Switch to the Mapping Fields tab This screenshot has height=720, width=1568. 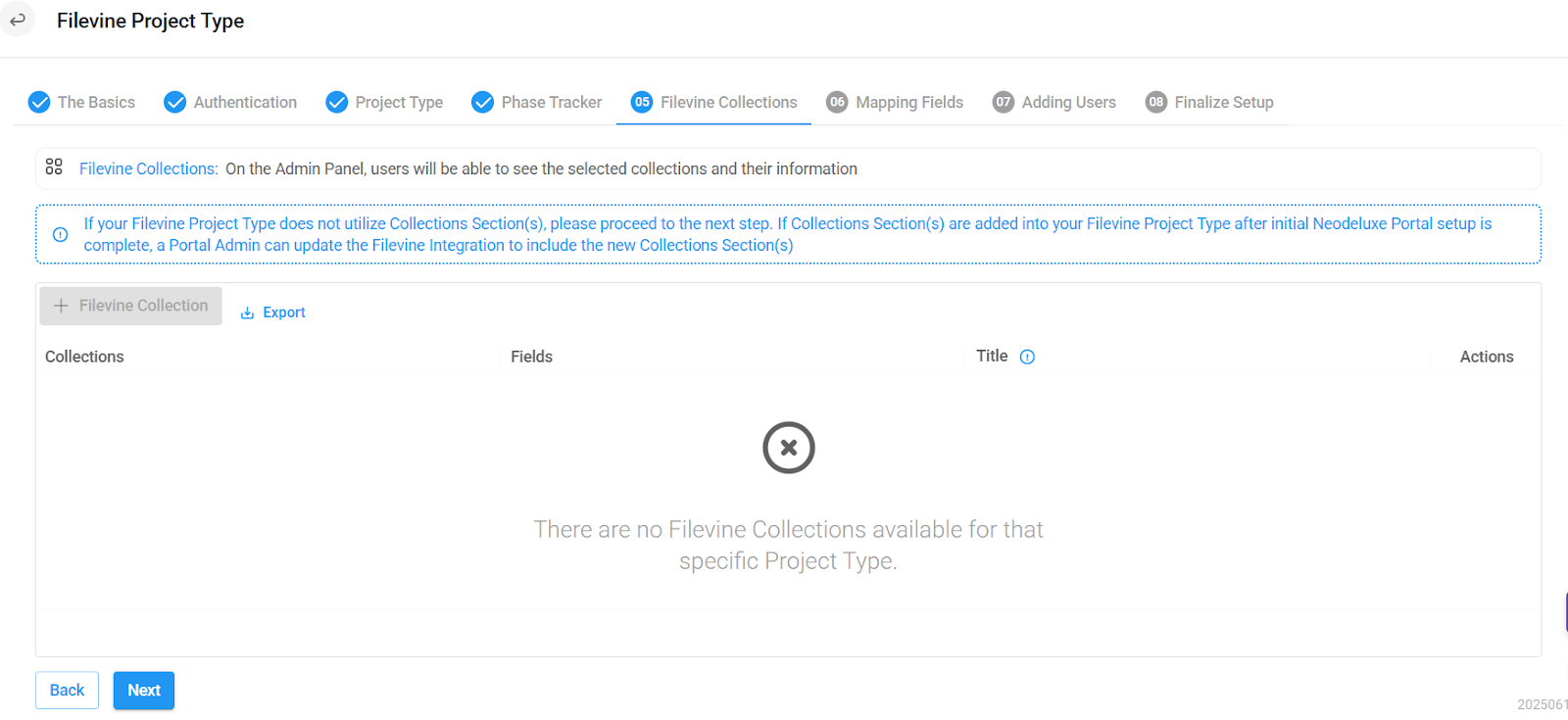pos(895,102)
